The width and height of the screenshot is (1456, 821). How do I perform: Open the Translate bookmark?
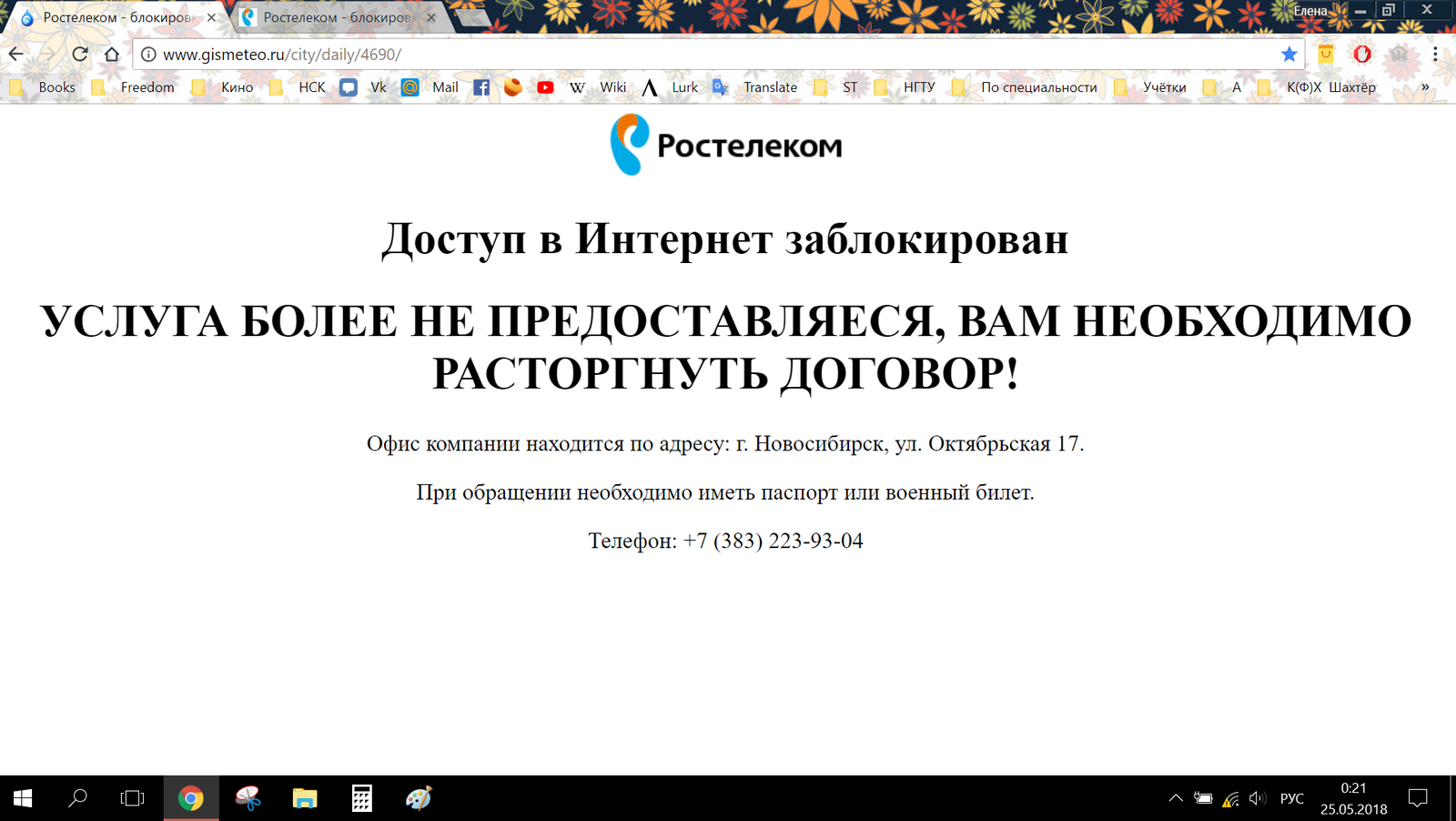755,87
